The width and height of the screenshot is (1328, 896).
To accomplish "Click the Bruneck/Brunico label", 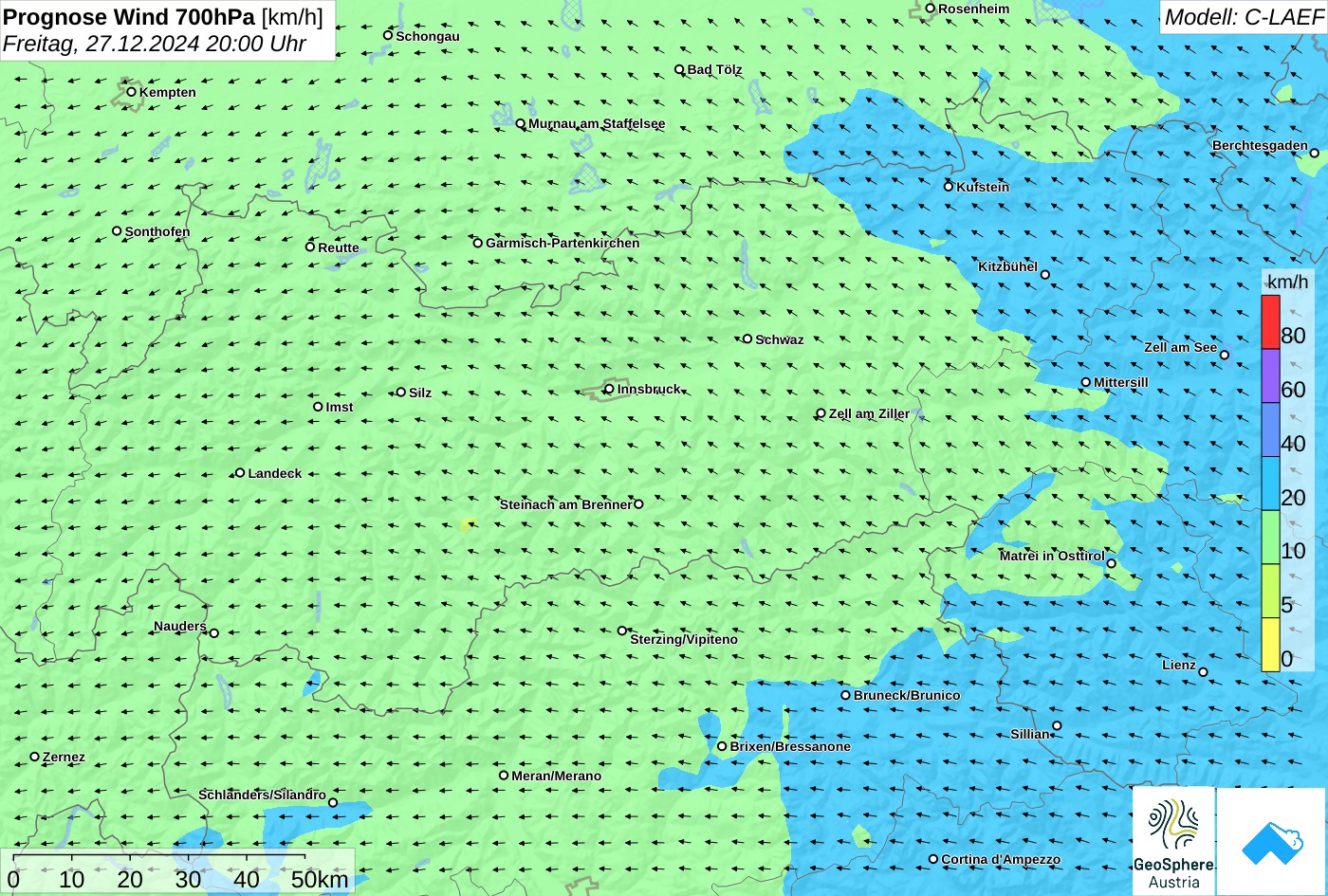I will click(907, 695).
